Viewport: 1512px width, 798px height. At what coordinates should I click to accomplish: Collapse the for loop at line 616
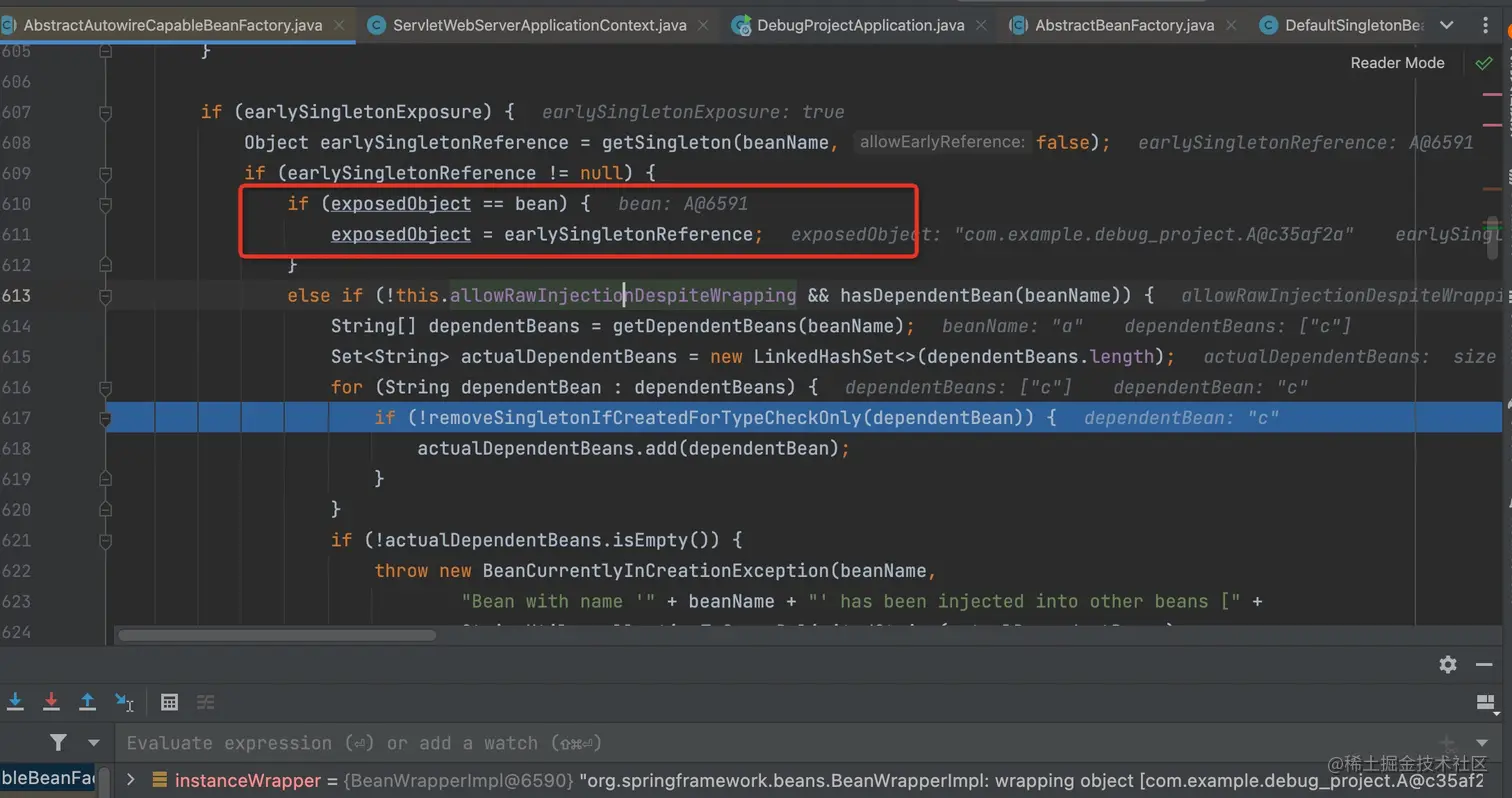[x=105, y=387]
